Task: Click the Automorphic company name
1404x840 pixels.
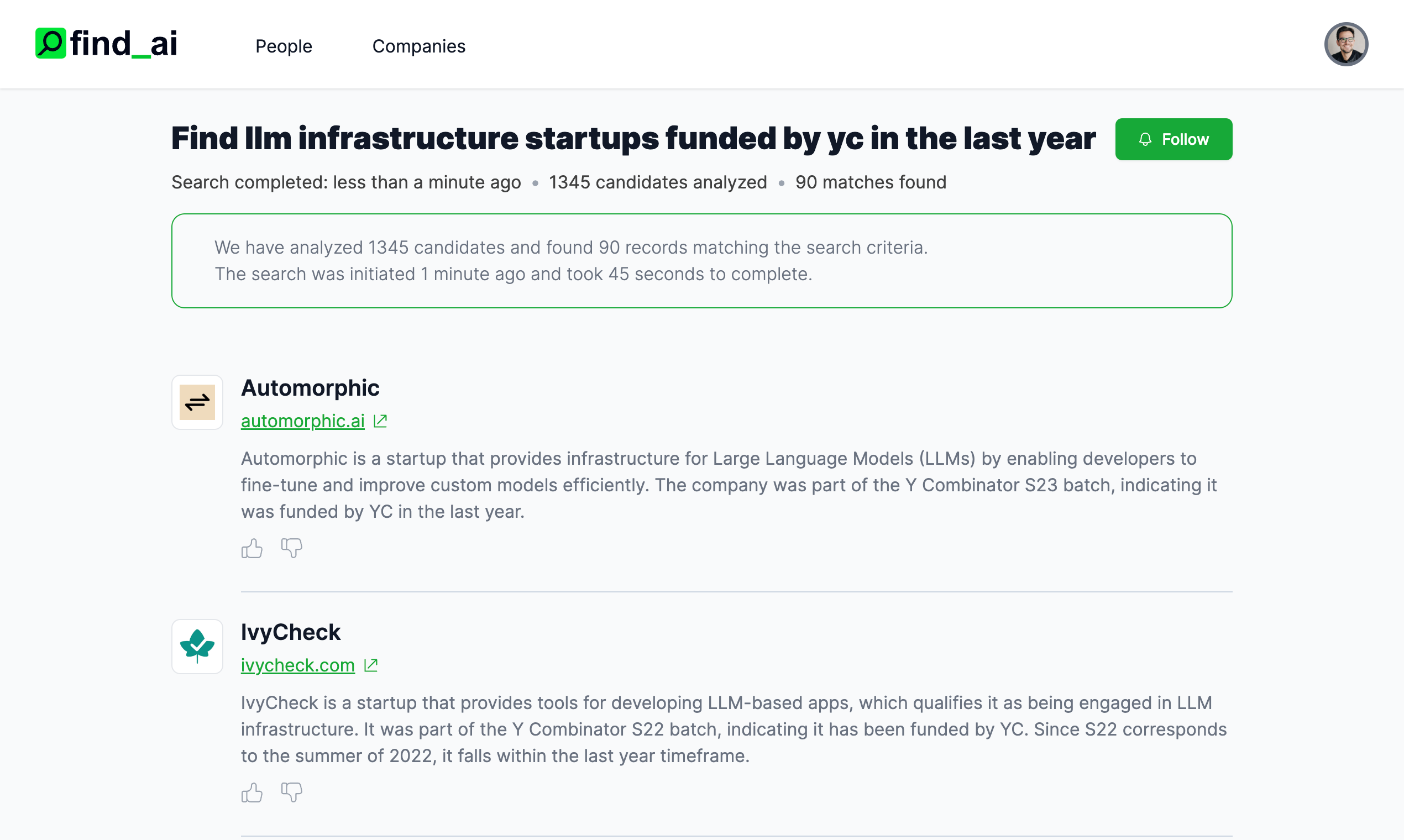Action: click(310, 389)
